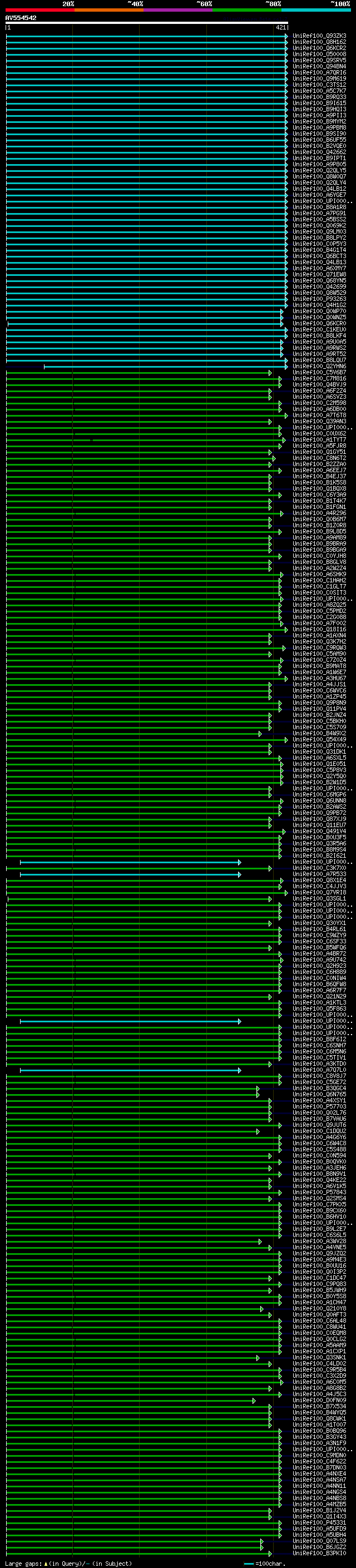Select the label UniRef100_A7T6T8
Image resolution: width=356 pixels, height=1568 pixels.
319,415
